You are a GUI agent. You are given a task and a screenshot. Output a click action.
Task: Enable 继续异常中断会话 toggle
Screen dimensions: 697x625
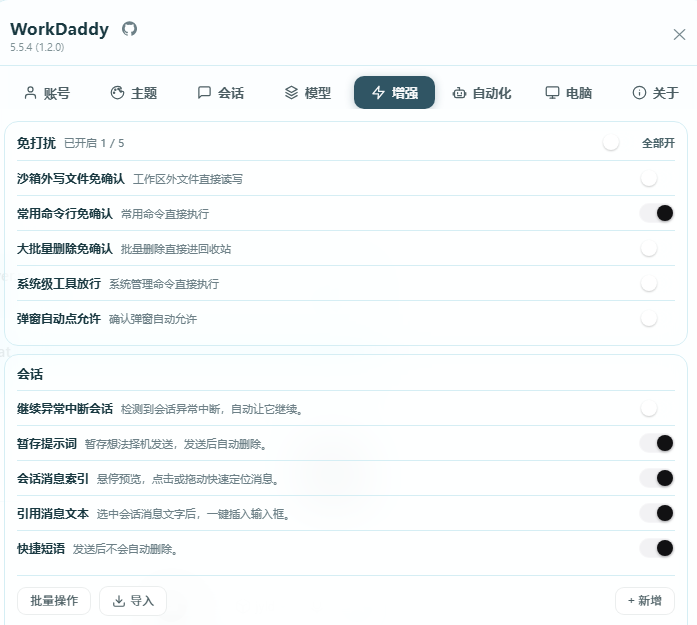(x=657, y=409)
